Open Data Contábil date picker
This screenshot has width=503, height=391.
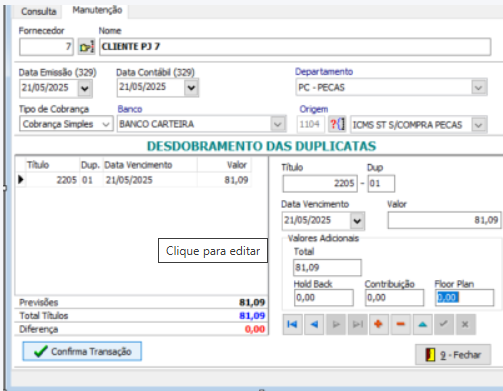pyautogui.click(x=191, y=88)
